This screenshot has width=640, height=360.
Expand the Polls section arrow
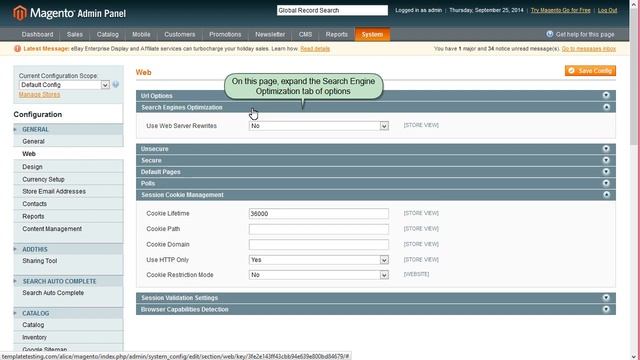606,183
